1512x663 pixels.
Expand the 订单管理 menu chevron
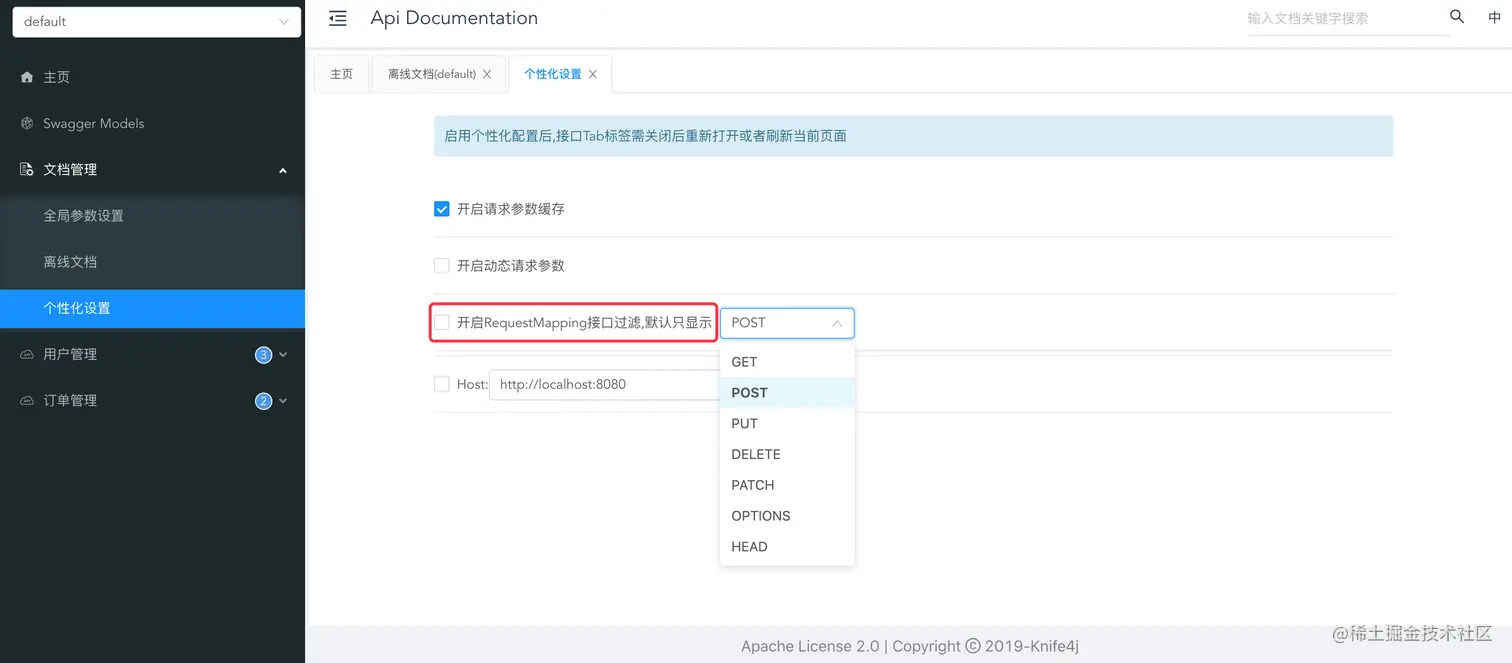[283, 401]
